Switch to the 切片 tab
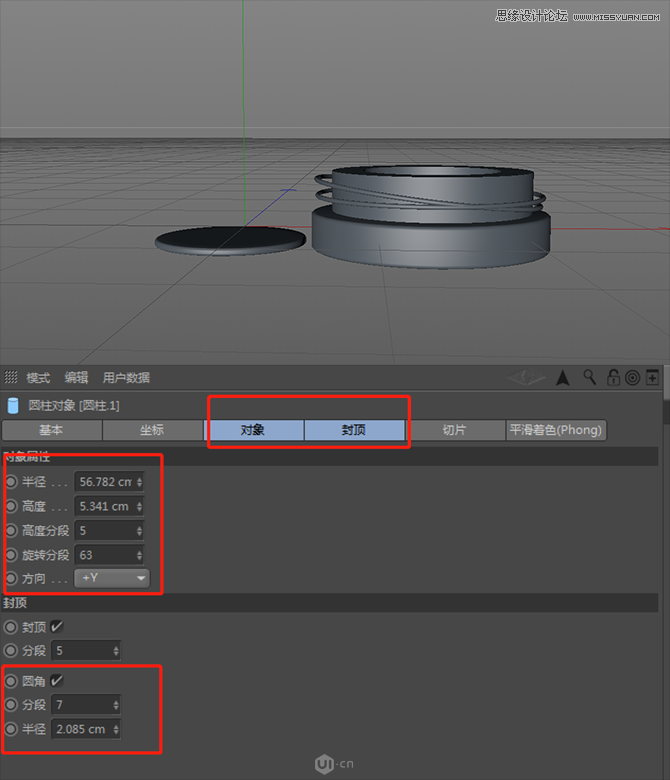The height and width of the screenshot is (780, 670). click(454, 430)
